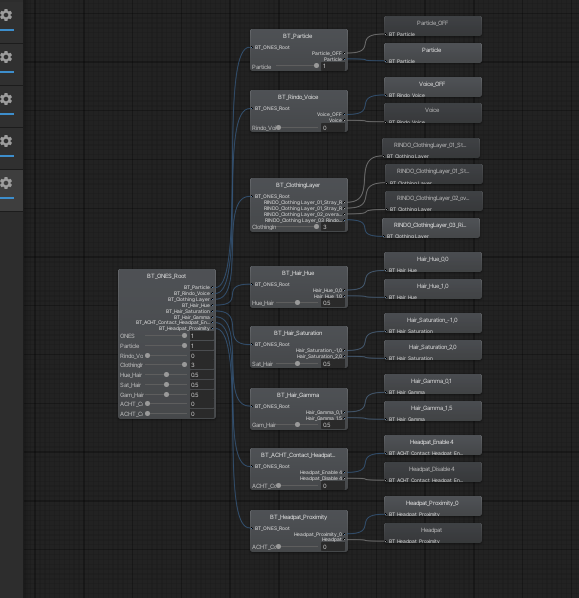Edit the ONES value field in BT_ONES_Root
This screenshot has width=579, height=598.
pos(202,336)
